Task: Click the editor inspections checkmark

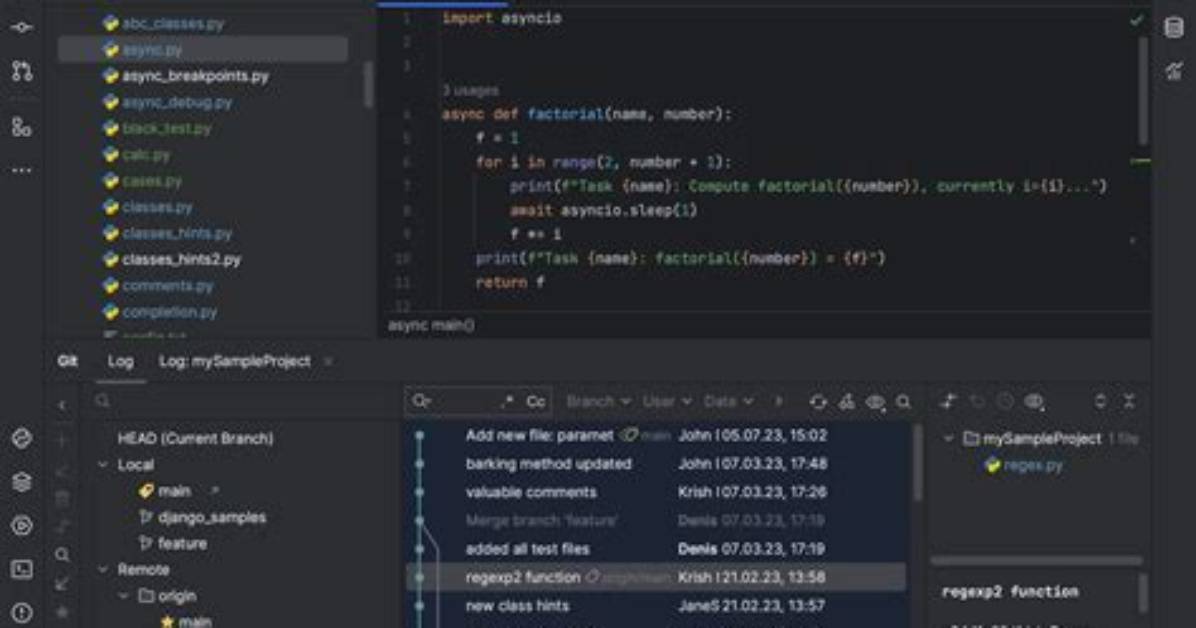Action: 1137,21
